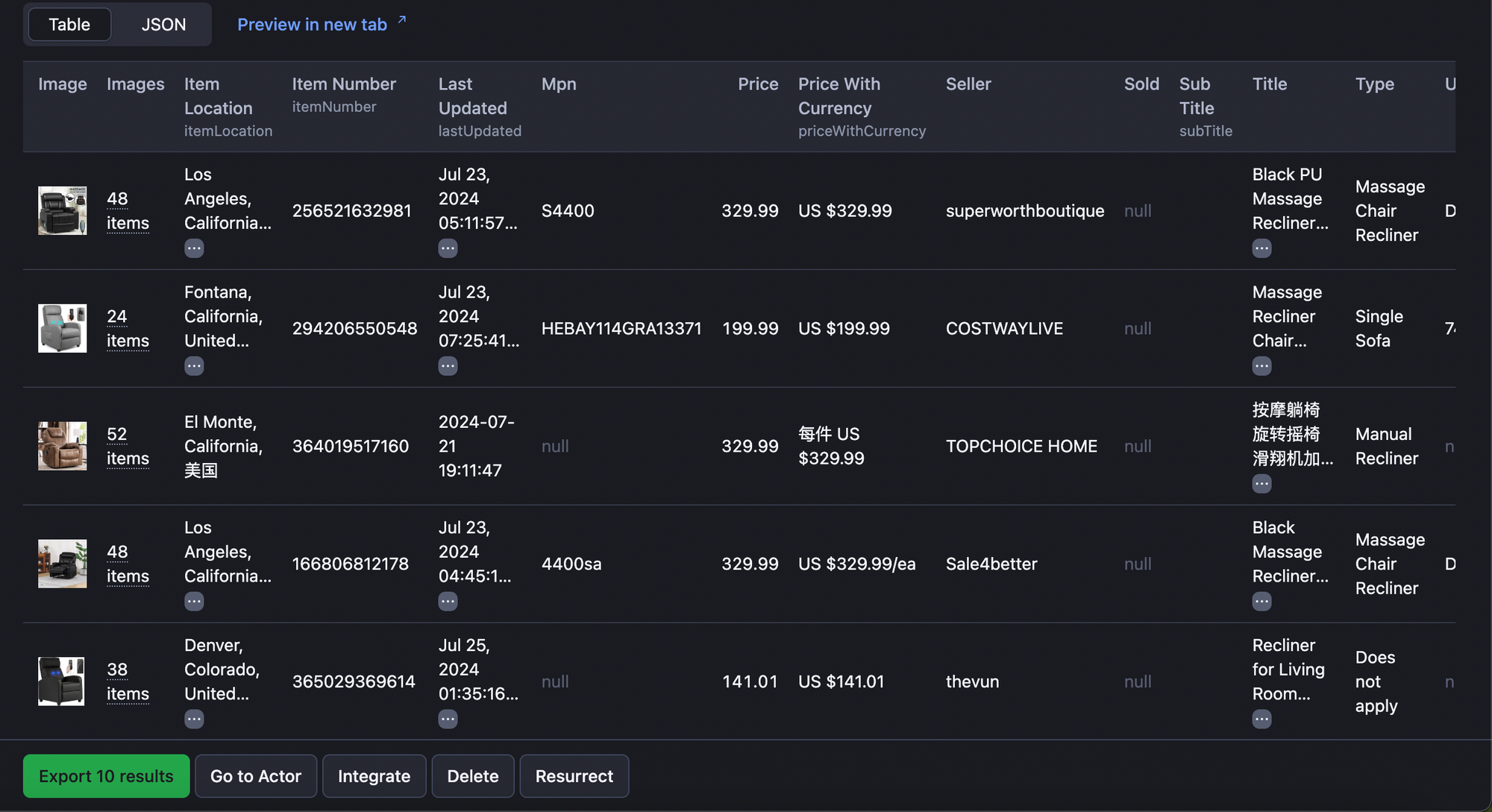Expand Fontana row's full Last Updated value
1492x812 pixels.
[448, 365]
